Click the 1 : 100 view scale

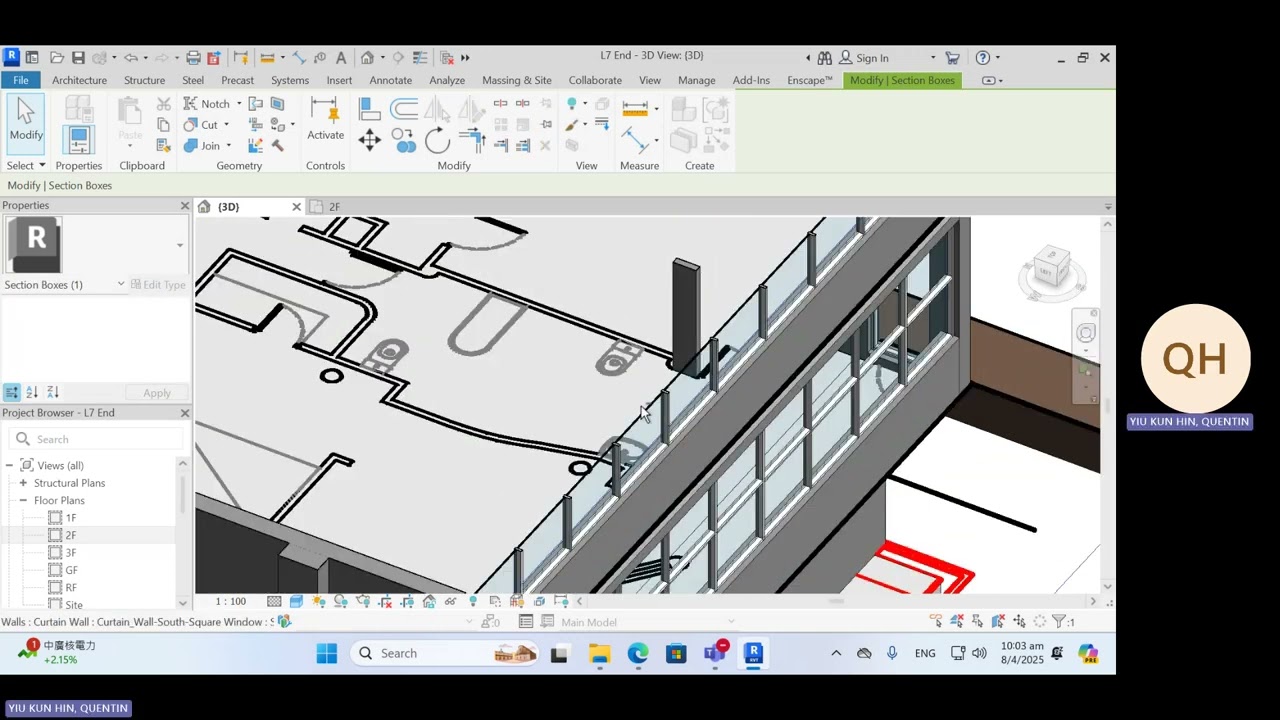click(x=230, y=601)
